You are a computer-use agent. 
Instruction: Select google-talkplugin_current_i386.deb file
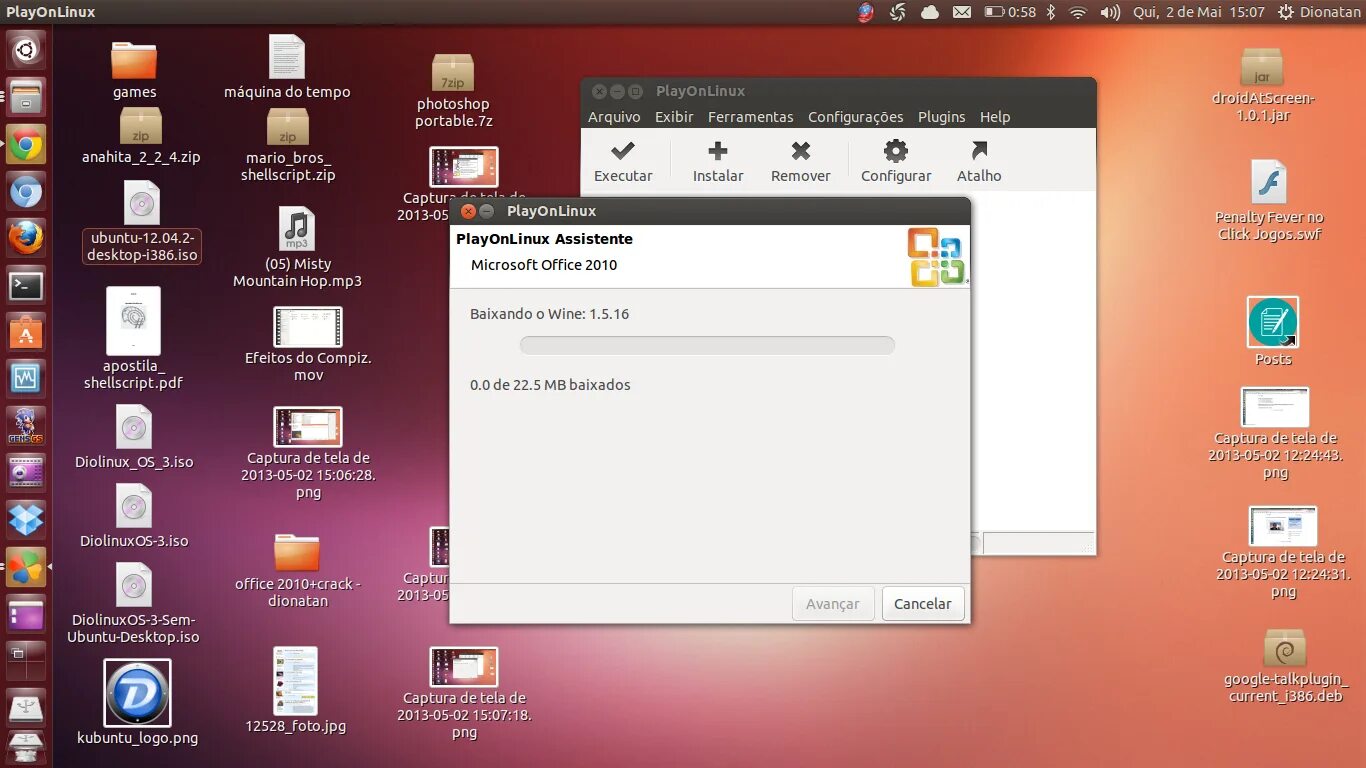[x=1285, y=666]
